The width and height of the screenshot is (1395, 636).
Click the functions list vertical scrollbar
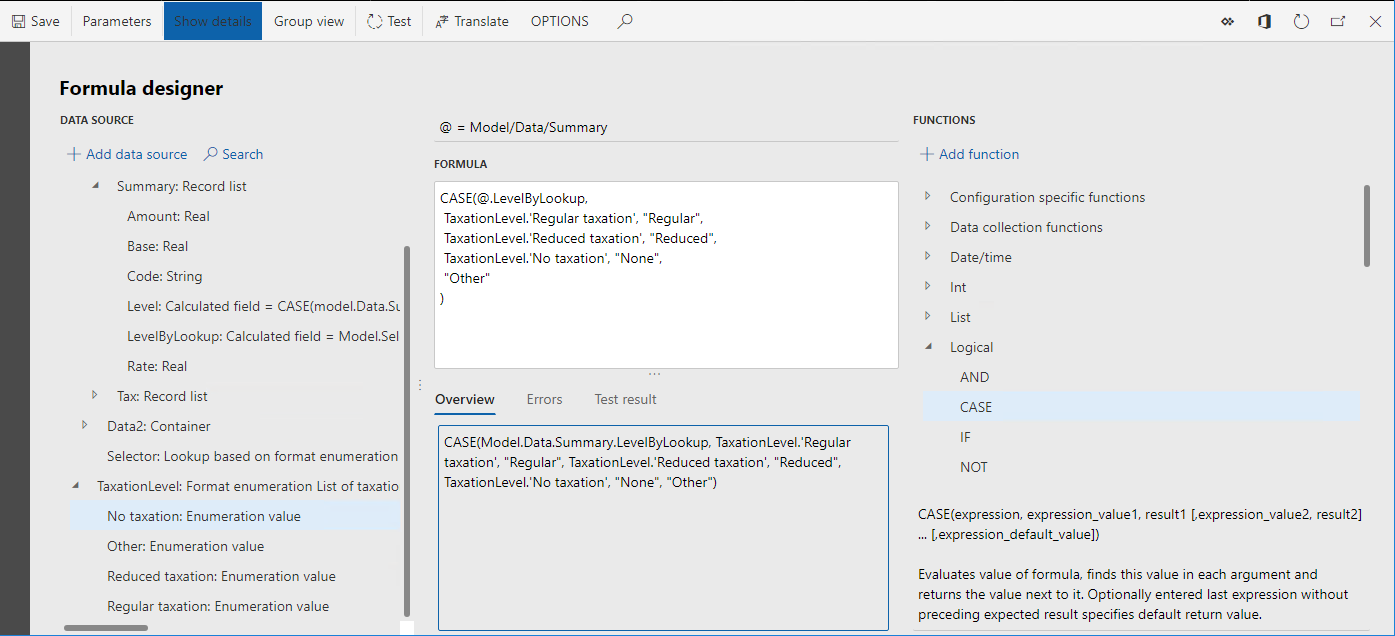point(1366,226)
